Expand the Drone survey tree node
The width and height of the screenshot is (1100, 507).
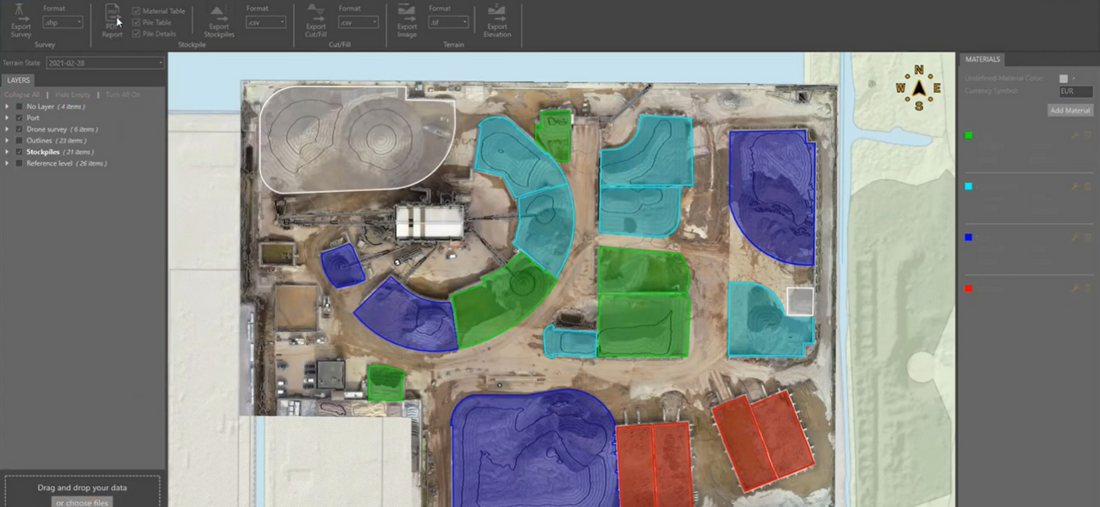[x=7, y=129]
